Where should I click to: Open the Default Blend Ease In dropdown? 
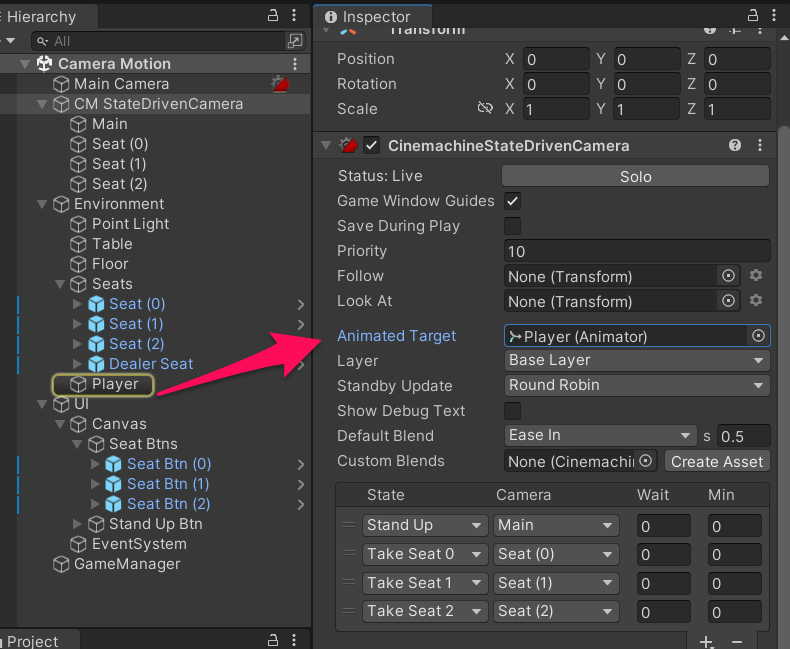pyautogui.click(x=600, y=435)
